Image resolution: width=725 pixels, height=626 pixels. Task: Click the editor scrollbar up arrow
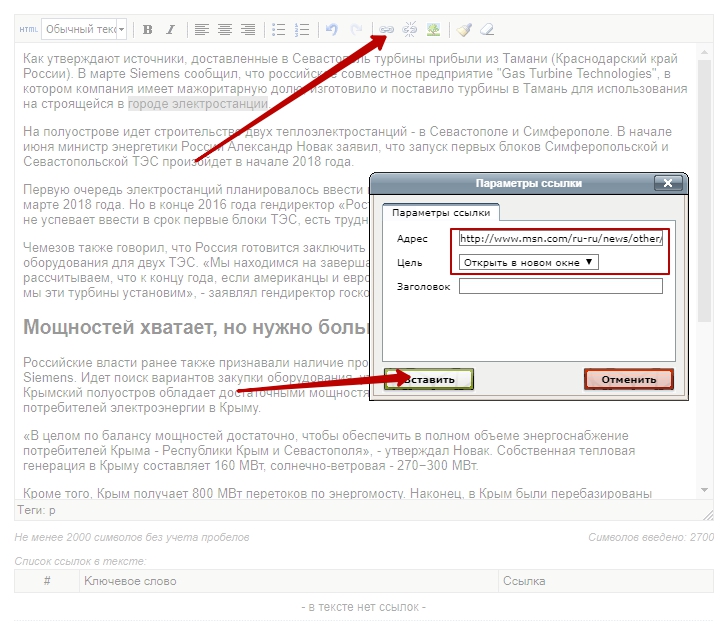point(704,52)
